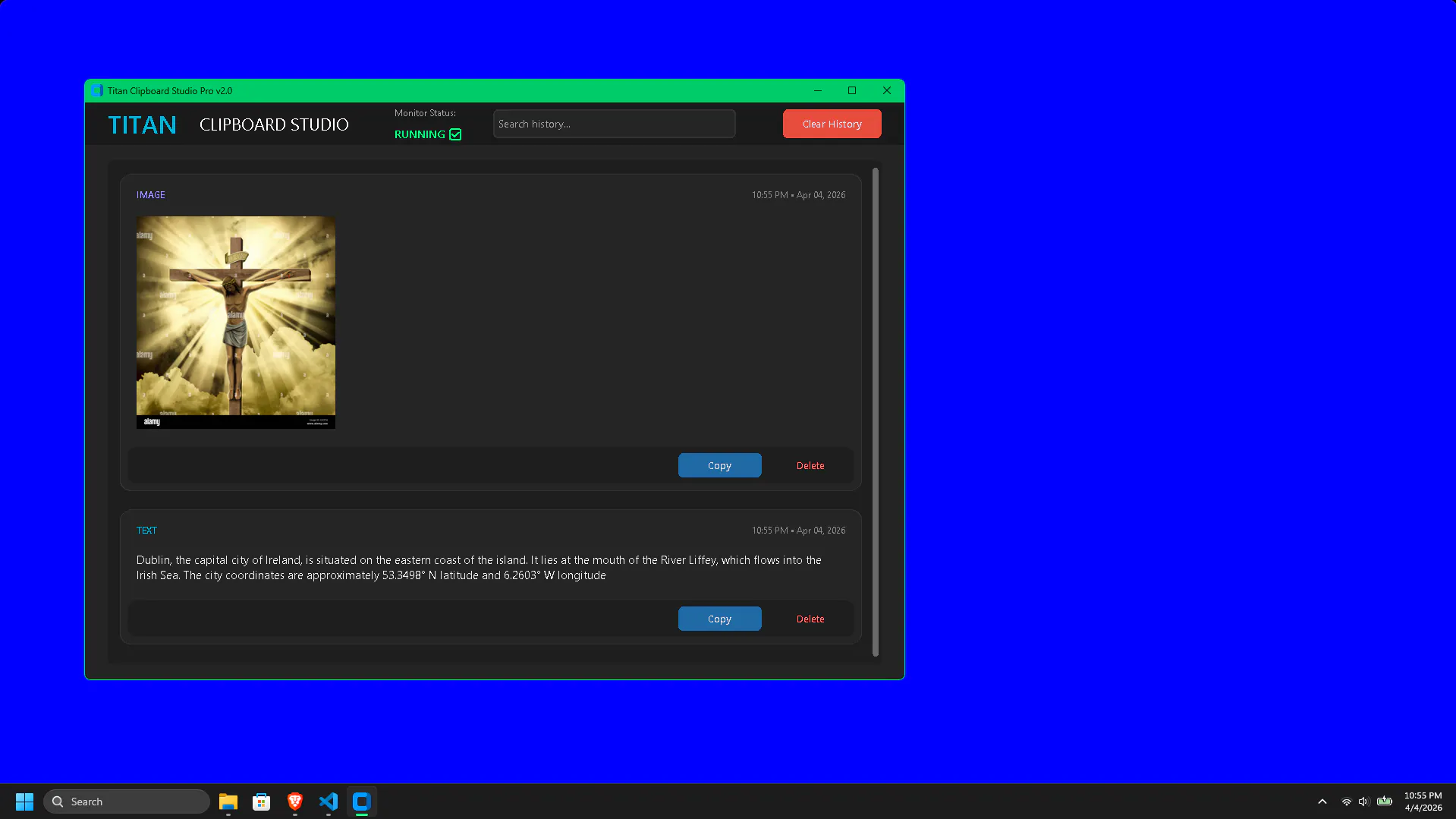Click the TITAN logo text
The height and width of the screenshot is (819, 1456).
pyautogui.click(x=143, y=124)
